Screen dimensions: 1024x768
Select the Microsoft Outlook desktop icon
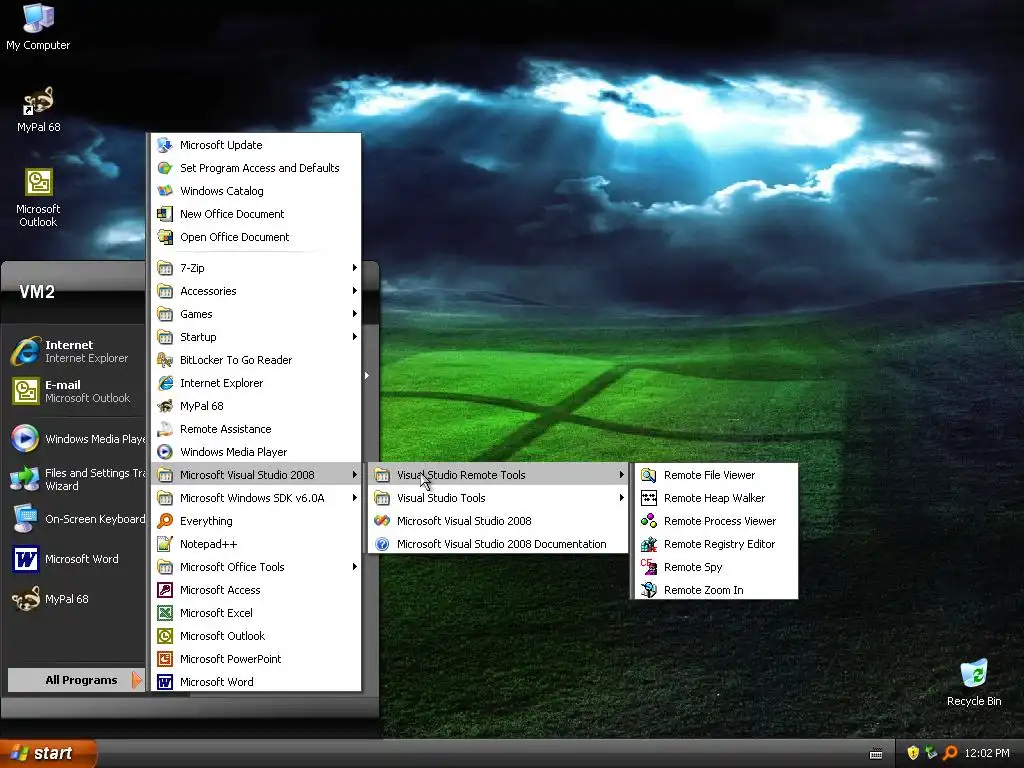point(39,197)
